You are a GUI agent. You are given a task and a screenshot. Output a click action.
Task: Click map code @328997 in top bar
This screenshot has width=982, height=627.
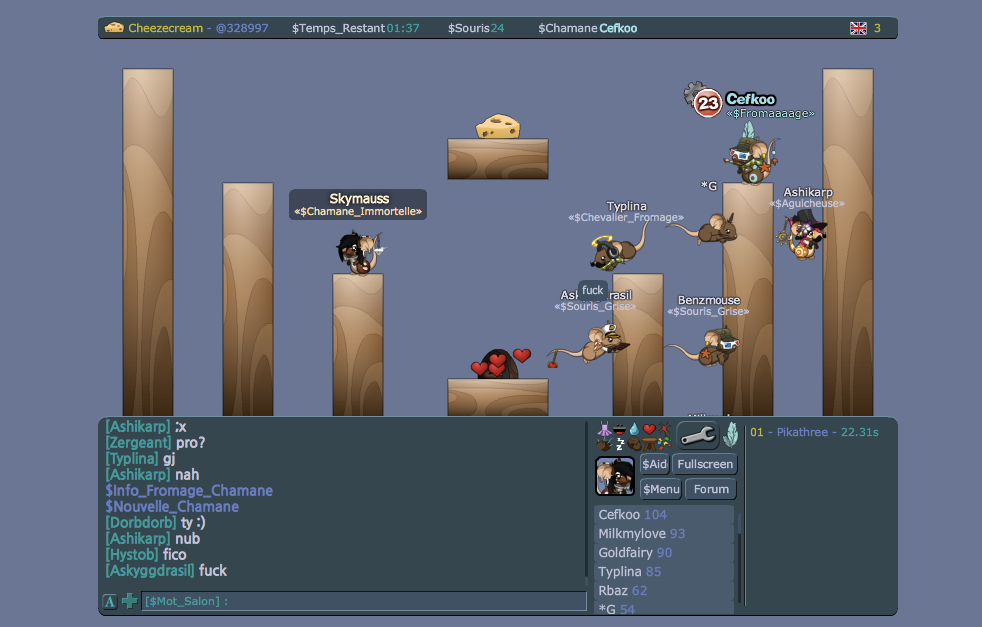(242, 28)
